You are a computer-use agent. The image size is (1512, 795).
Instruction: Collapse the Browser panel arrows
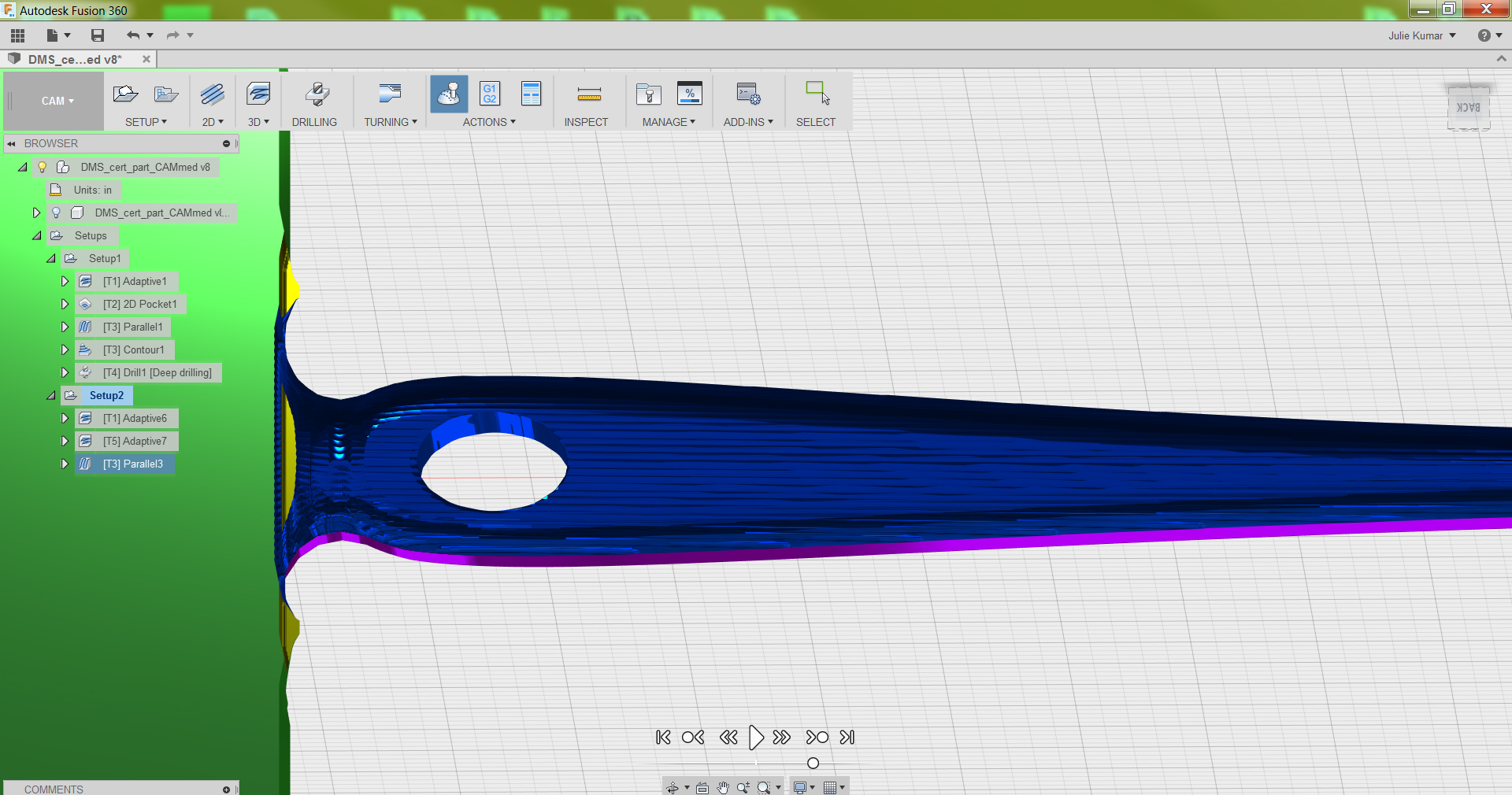(x=12, y=144)
